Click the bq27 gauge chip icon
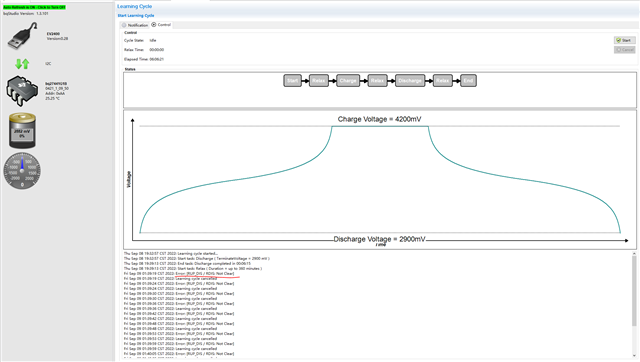 click(x=22, y=91)
